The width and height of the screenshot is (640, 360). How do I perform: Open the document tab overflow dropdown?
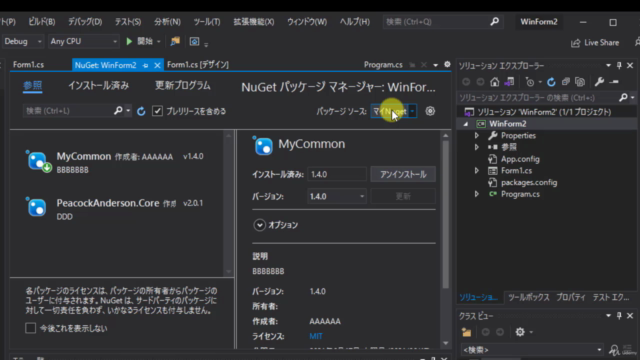coord(436,65)
